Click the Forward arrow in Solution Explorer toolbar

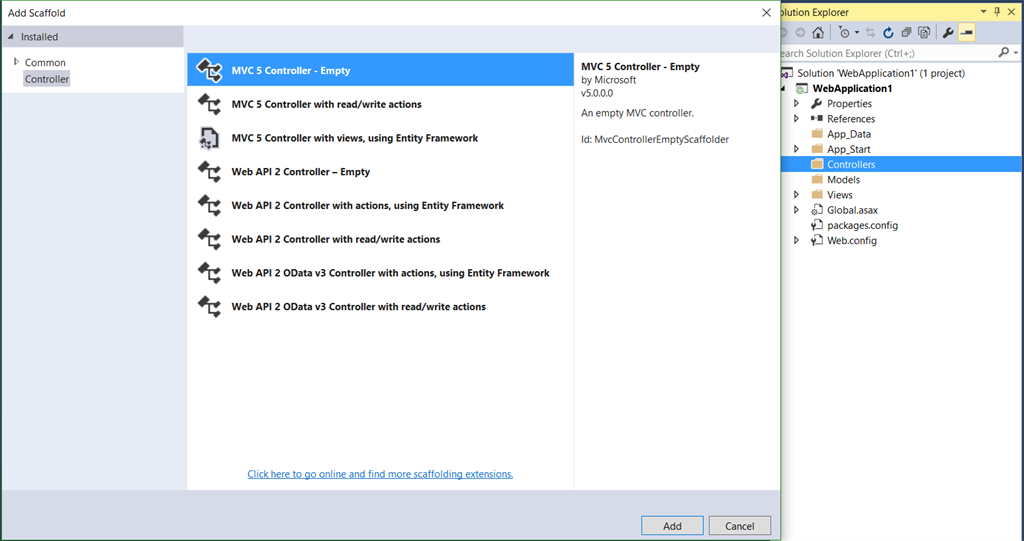point(800,33)
